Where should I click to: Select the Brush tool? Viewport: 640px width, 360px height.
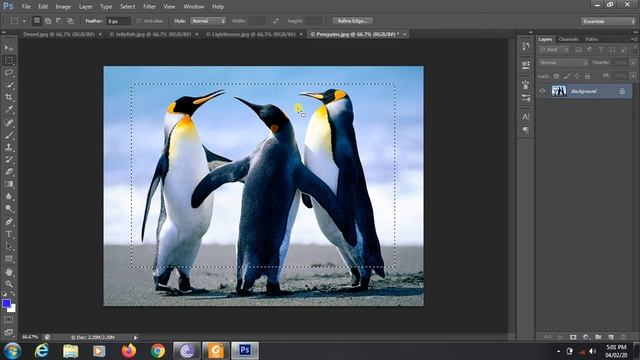tap(9, 135)
